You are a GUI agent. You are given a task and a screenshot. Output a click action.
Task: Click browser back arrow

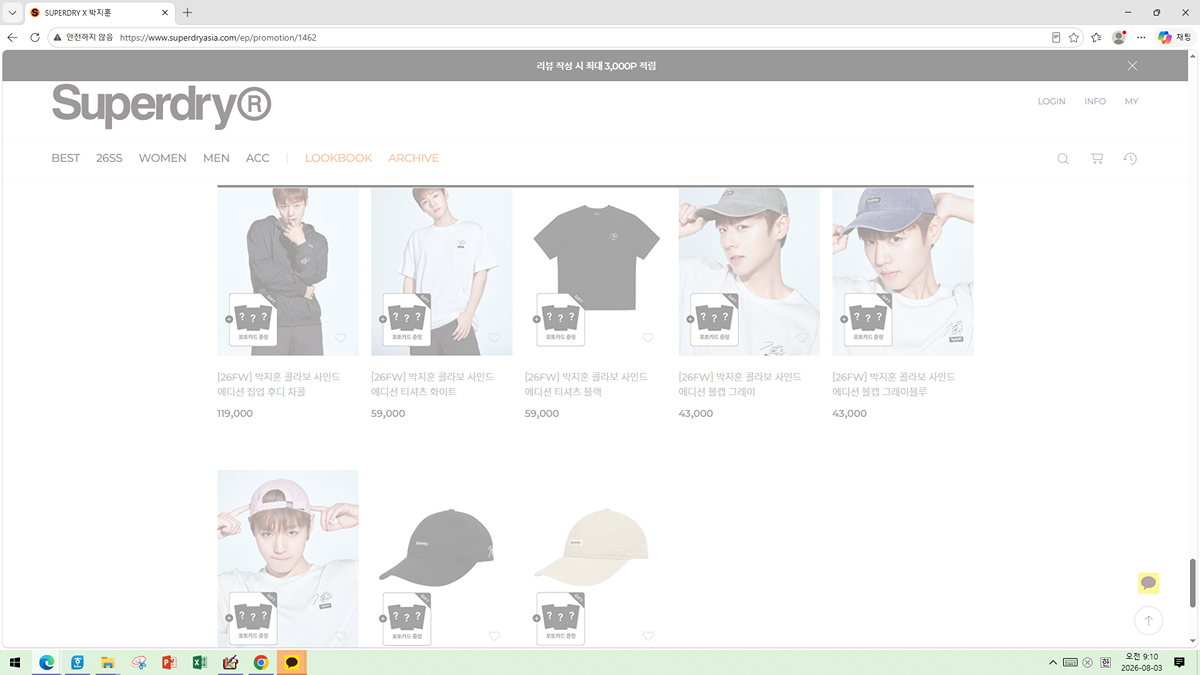coord(13,37)
